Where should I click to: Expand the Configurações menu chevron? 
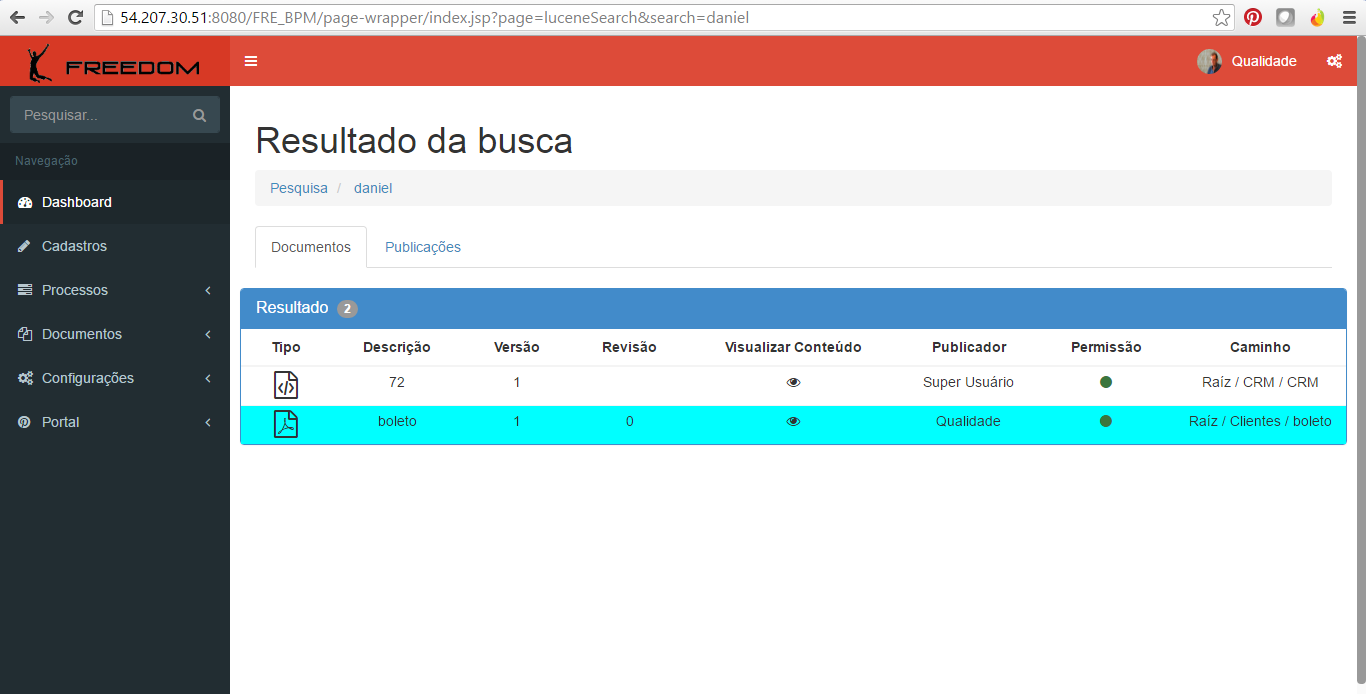pyautogui.click(x=208, y=378)
